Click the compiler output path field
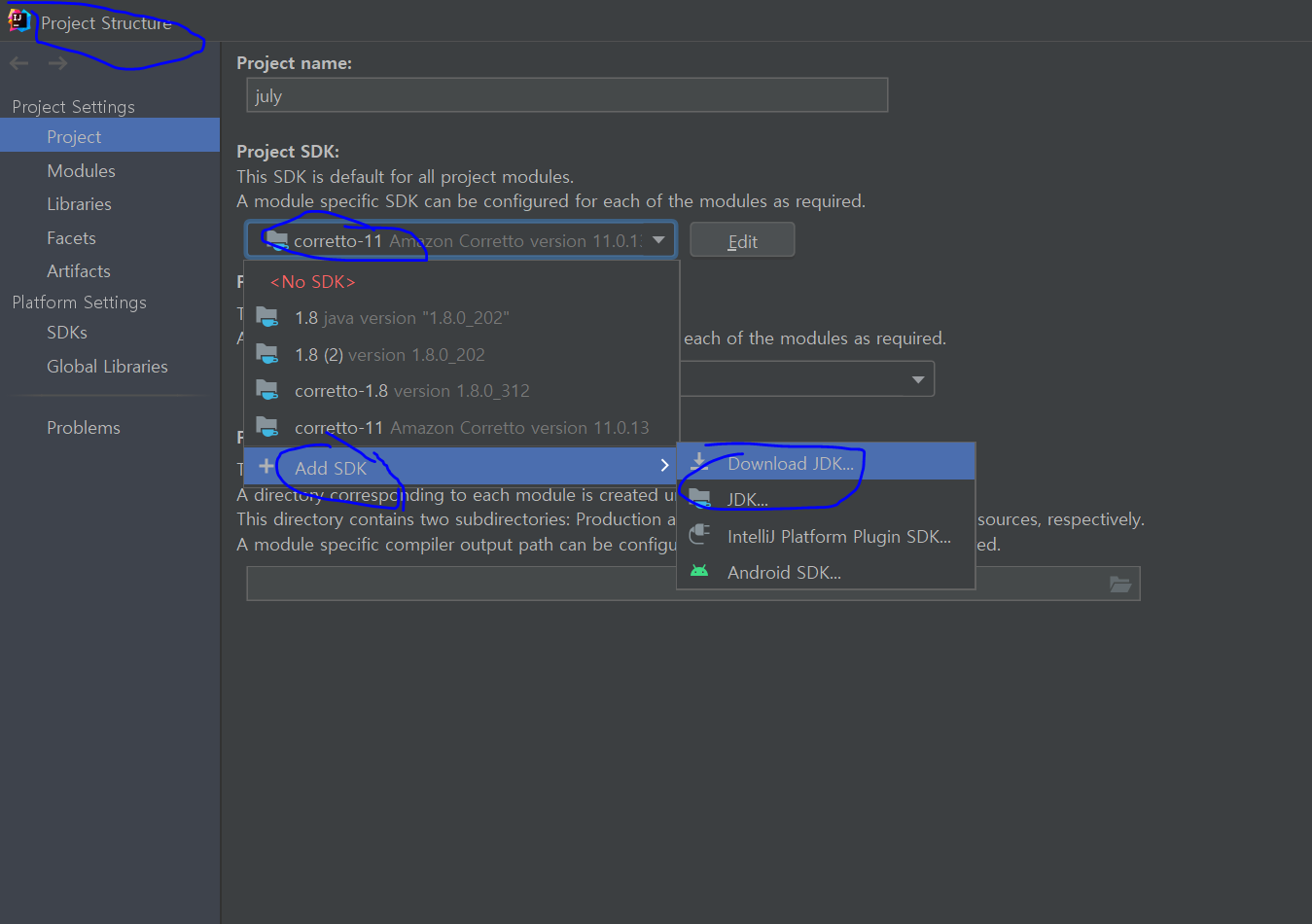1312x924 pixels. 692,584
